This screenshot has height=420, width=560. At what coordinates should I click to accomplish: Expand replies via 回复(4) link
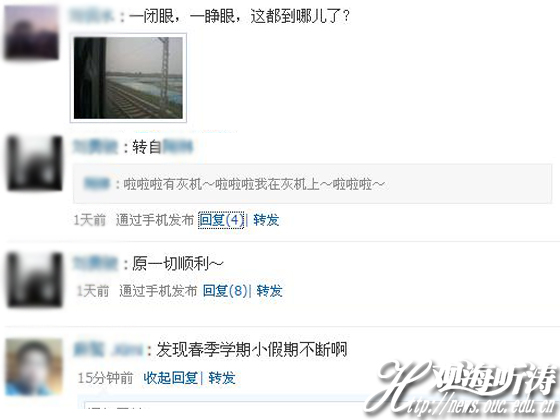(x=221, y=220)
